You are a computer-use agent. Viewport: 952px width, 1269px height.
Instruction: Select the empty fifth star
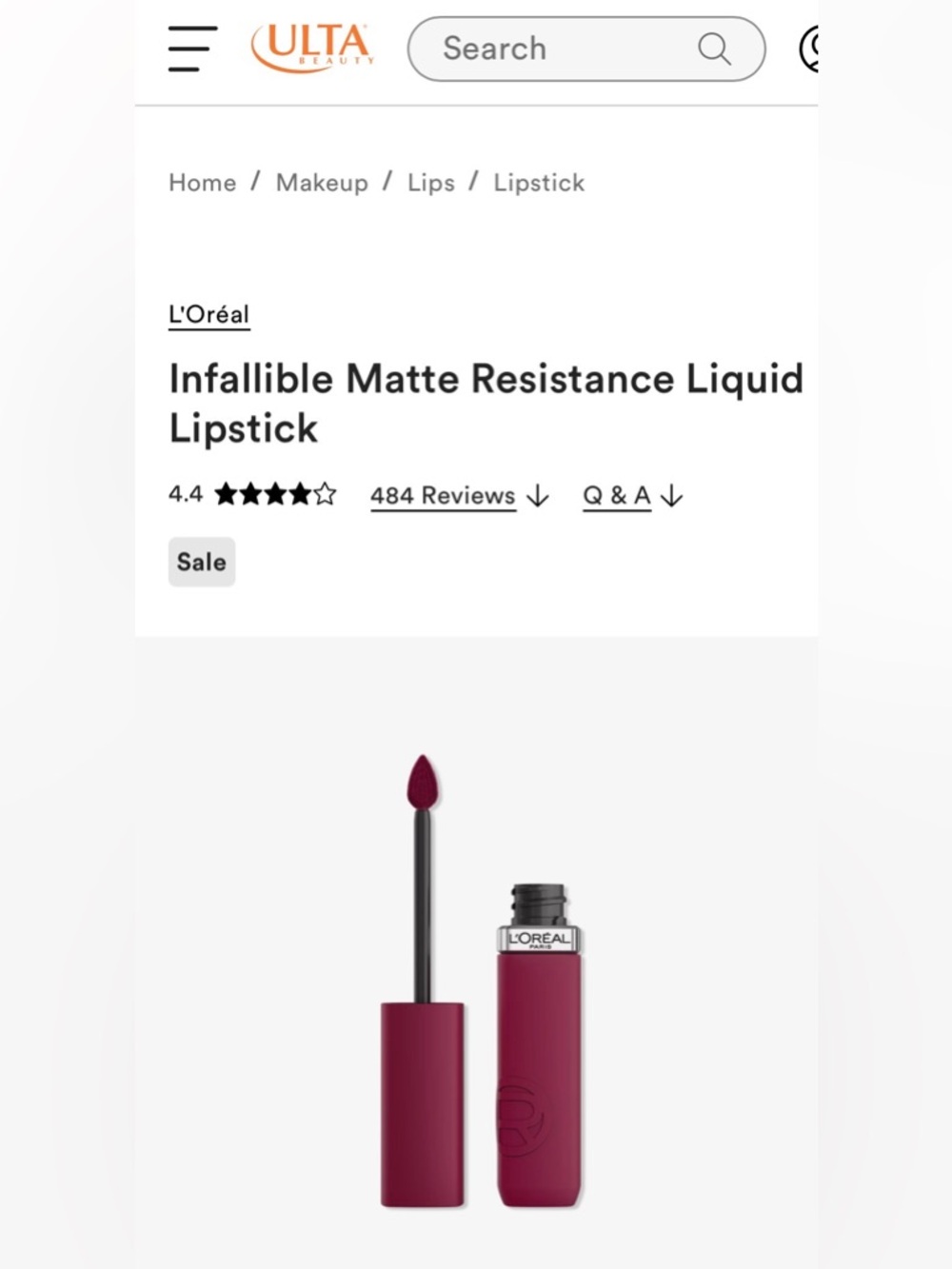point(325,494)
